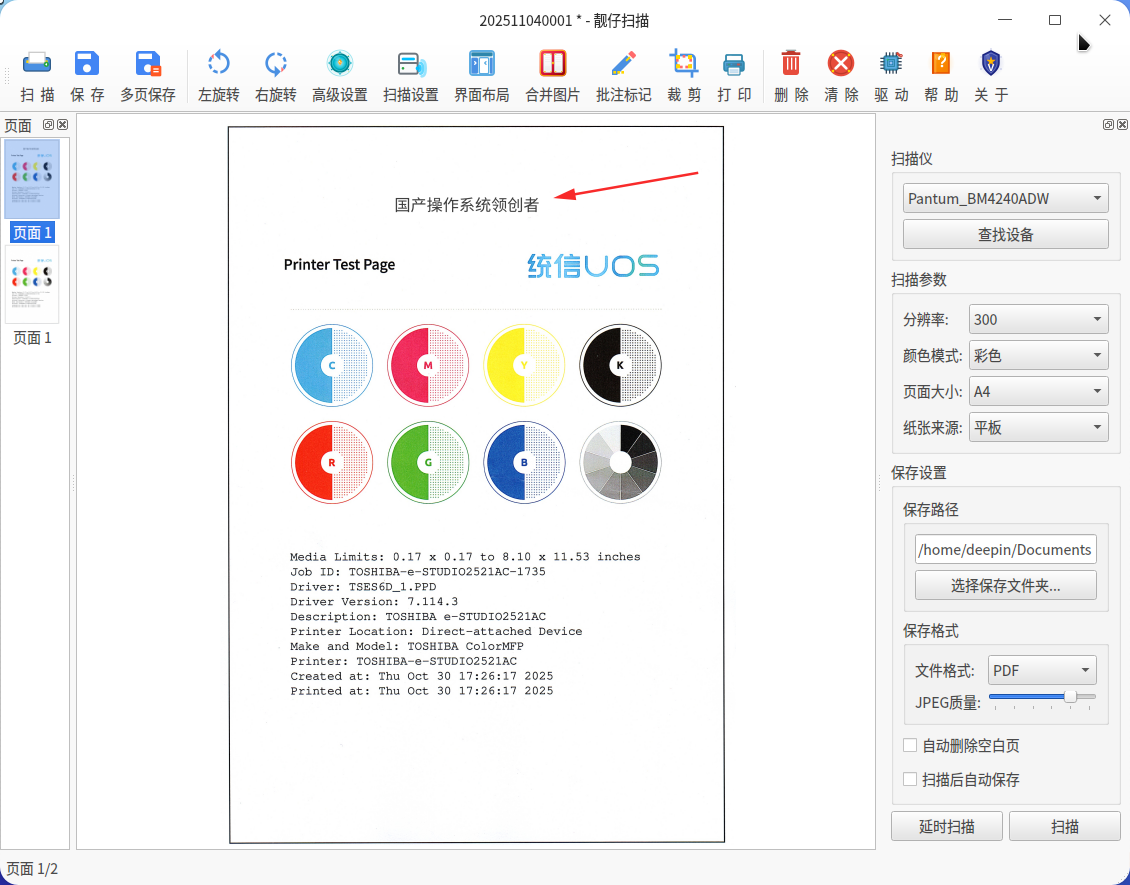The width and height of the screenshot is (1130, 885).
Task: Click choose save folder (选择保存文件夹...) button
Action: click(1005, 585)
